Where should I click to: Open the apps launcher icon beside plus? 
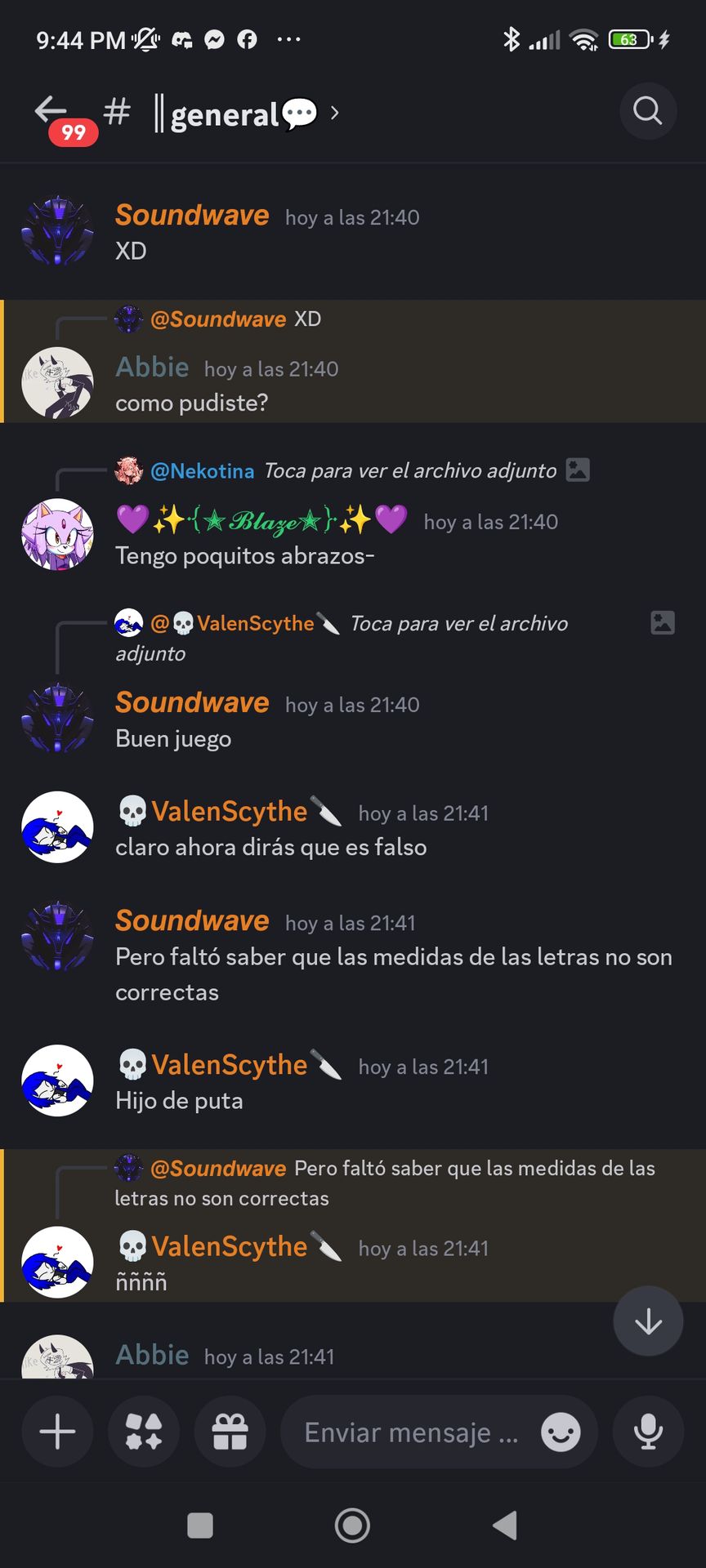coord(144,1432)
